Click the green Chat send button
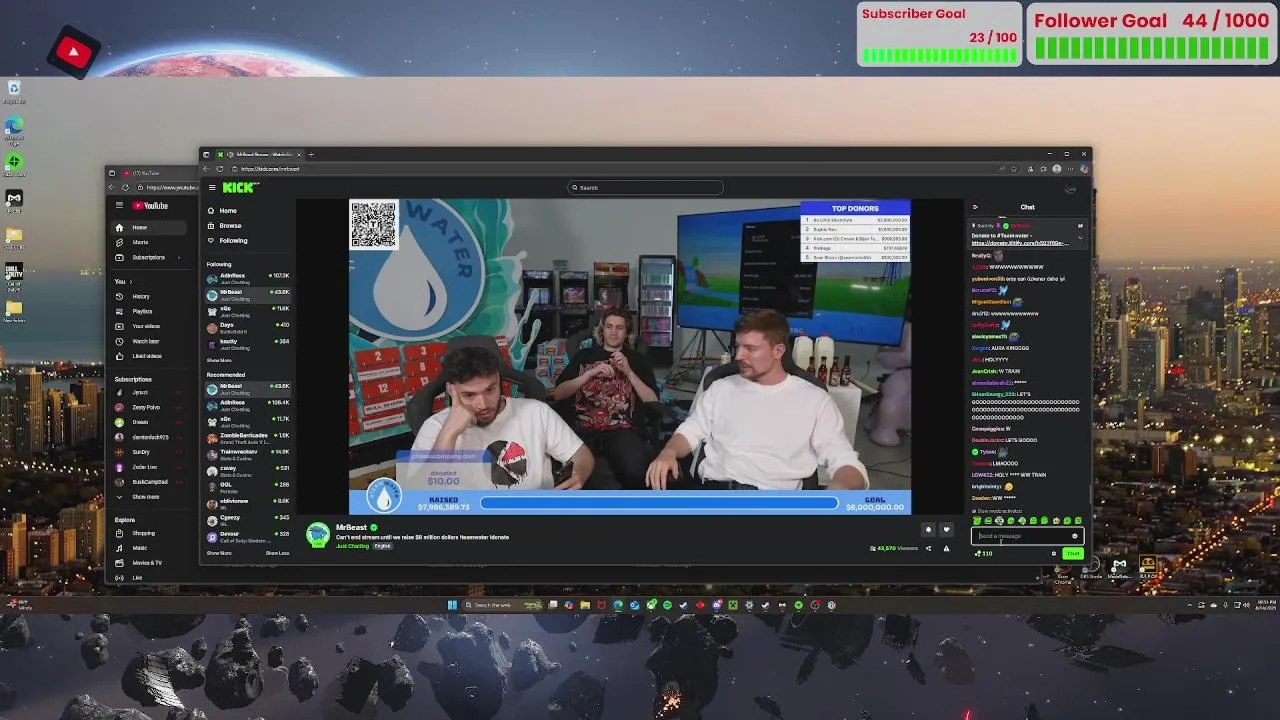Viewport: 1280px width, 720px height. pos(1072,553)
